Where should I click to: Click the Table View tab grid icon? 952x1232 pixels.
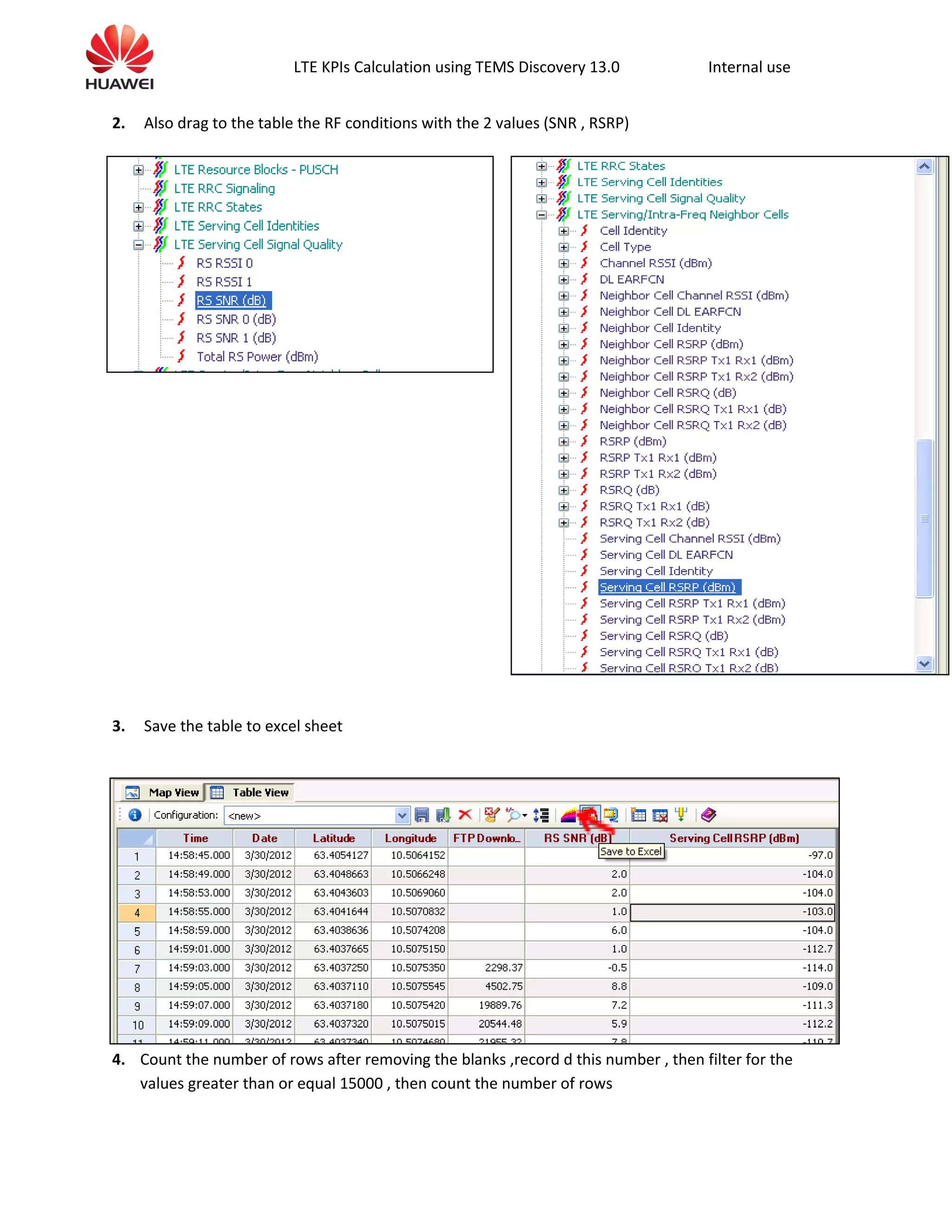click(217, 792)
